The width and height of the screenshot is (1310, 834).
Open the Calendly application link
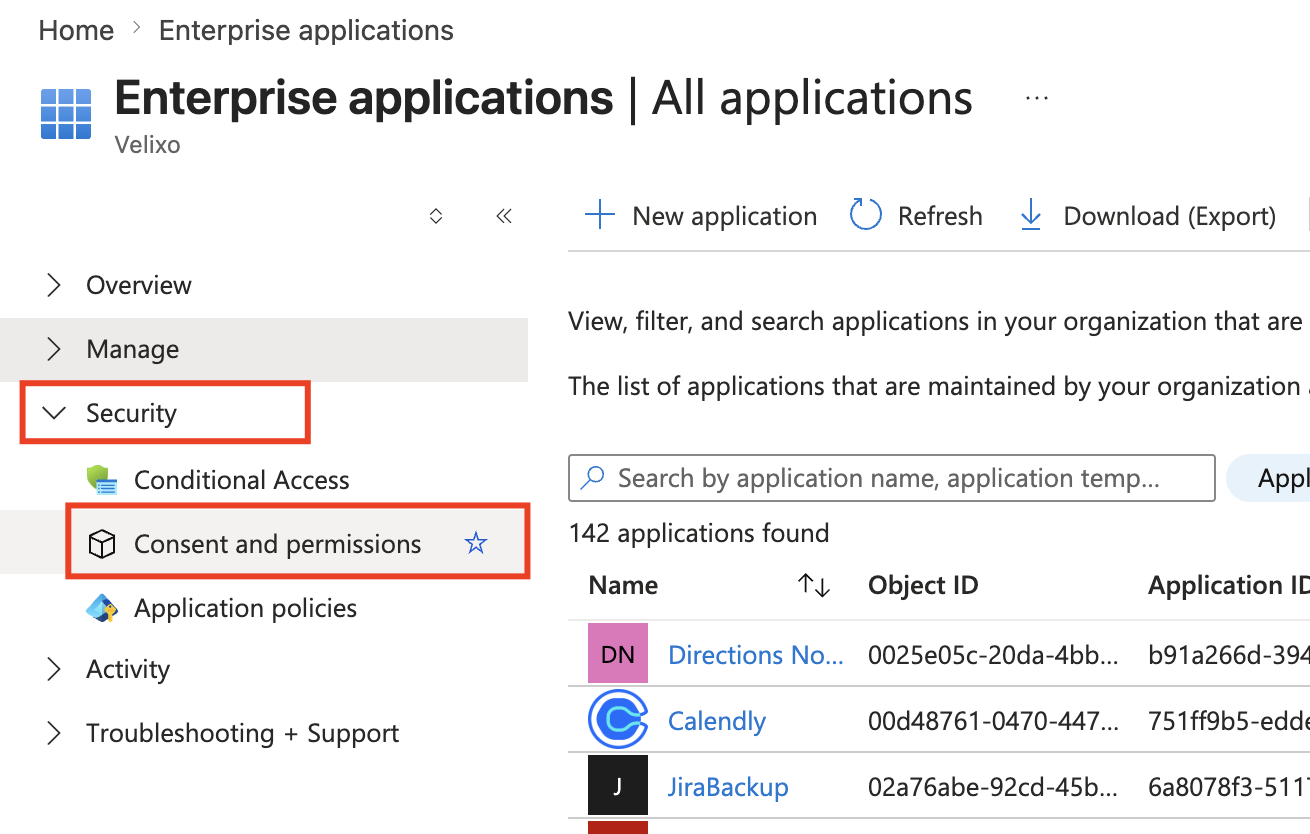(x=717, y=721)
